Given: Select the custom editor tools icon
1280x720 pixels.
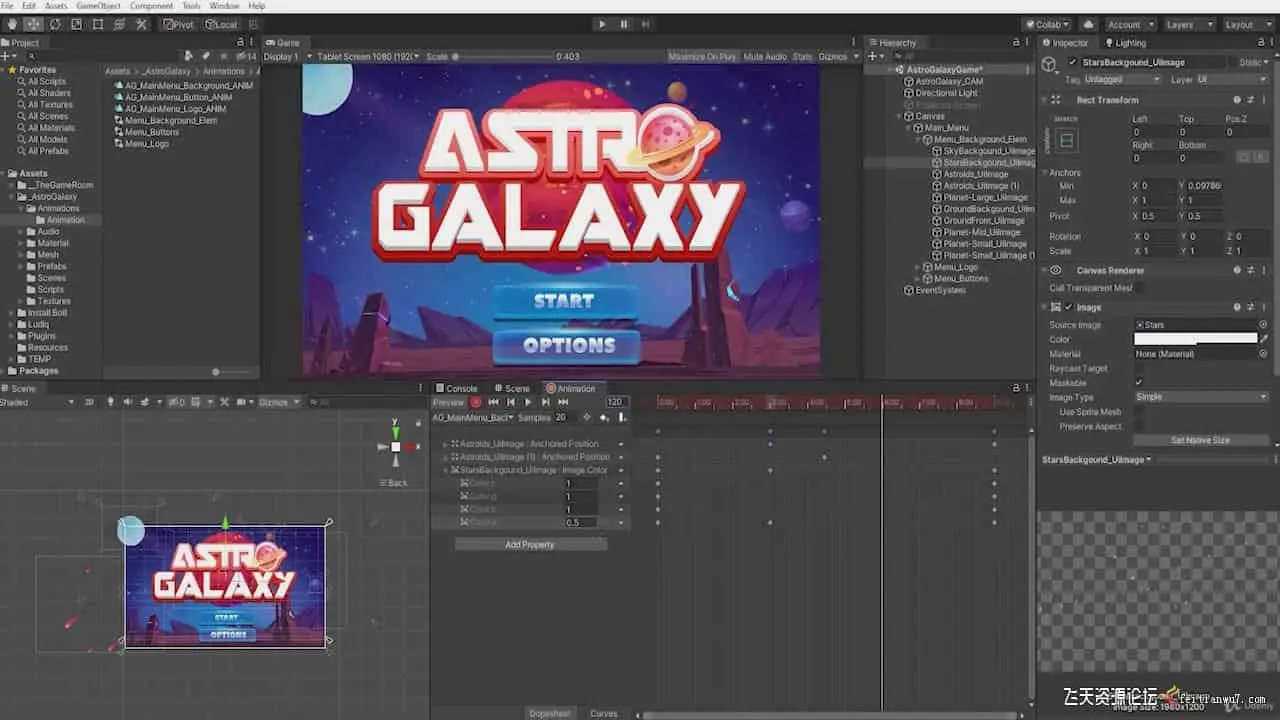Looking at the screenshot, I should coord(141,24).
